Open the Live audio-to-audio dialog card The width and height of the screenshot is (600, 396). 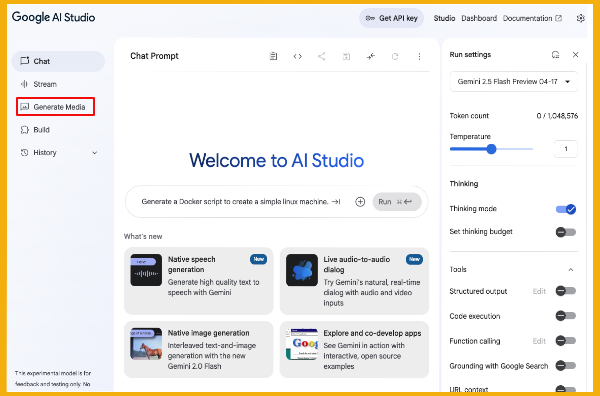coord(354,281)
